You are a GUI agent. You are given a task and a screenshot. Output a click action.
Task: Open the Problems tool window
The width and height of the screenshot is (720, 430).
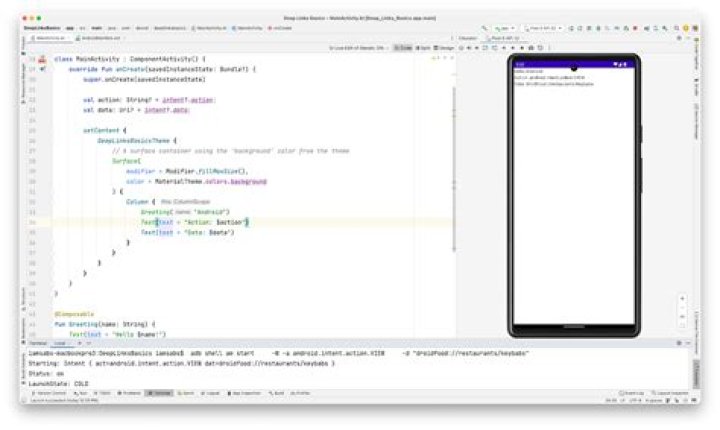(x=129, y=393)
